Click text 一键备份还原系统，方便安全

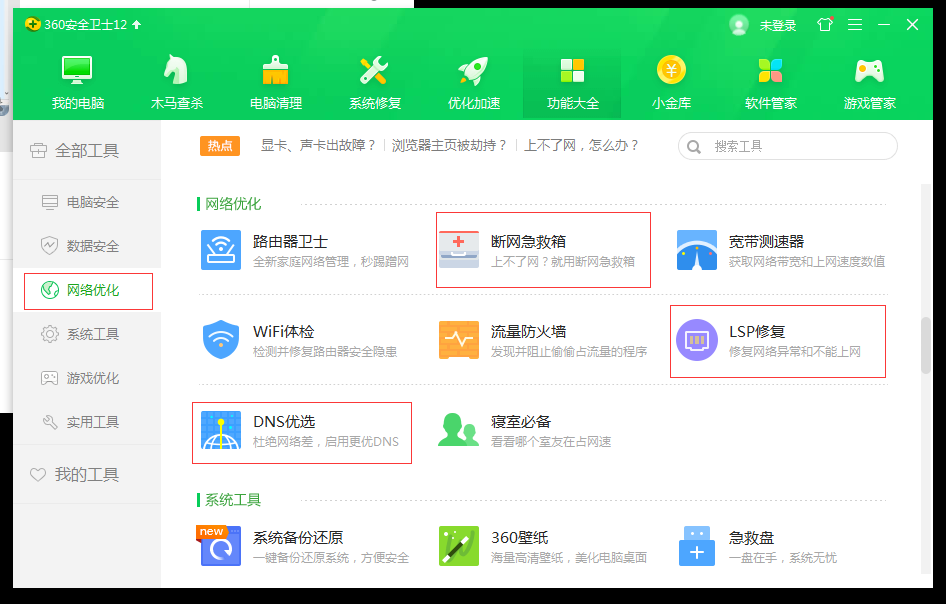pyautogui.click(x=331, y=558)
